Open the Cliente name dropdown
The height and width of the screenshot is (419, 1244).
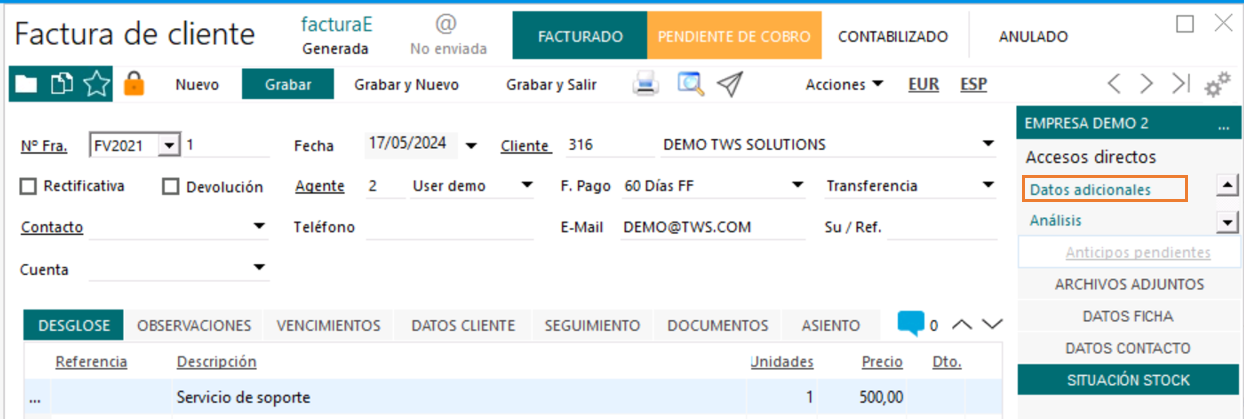[988, 145]
